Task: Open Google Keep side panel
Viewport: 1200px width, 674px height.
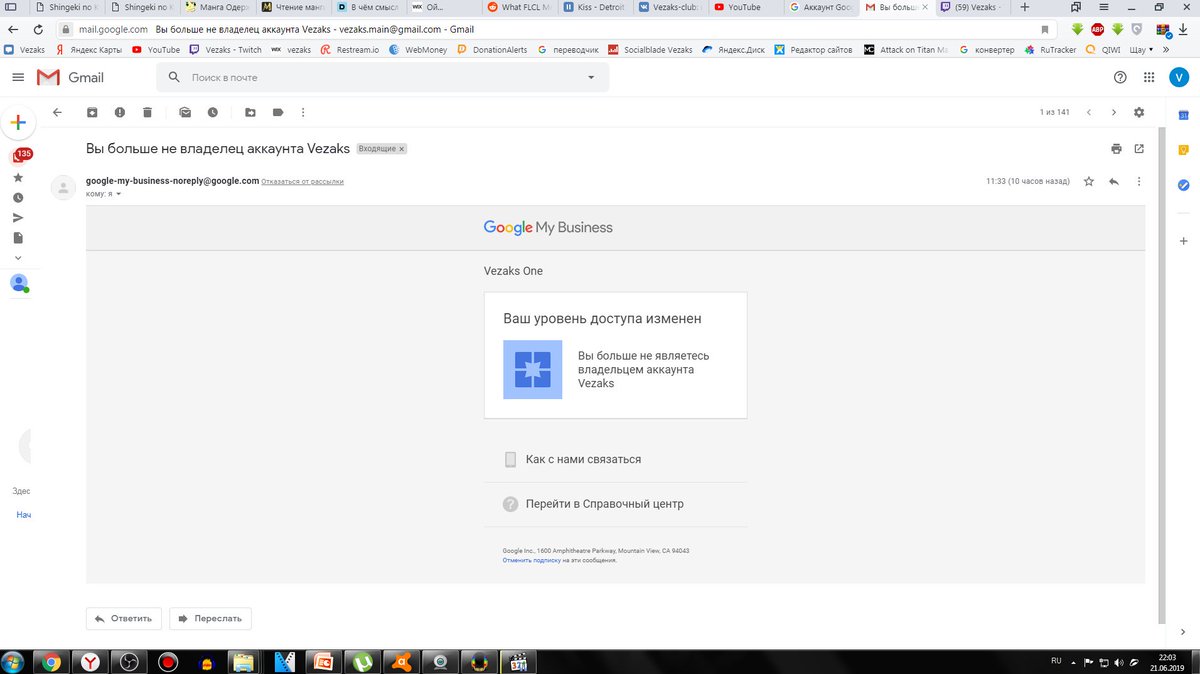Action: (x=1183, y=150)
